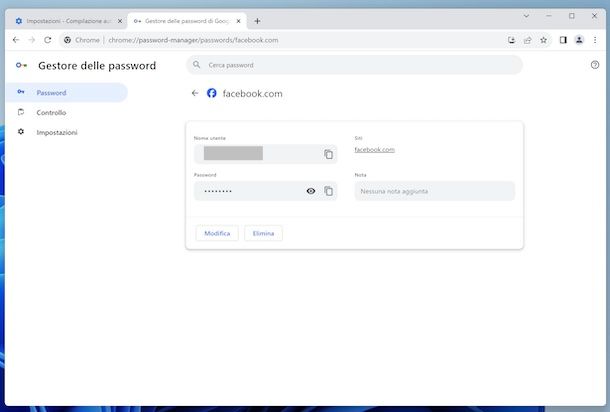Viewport: 610px width, 412px height.
Task: Show the saved Facebook password with the eye icon
Action: (x=311, y=191)
